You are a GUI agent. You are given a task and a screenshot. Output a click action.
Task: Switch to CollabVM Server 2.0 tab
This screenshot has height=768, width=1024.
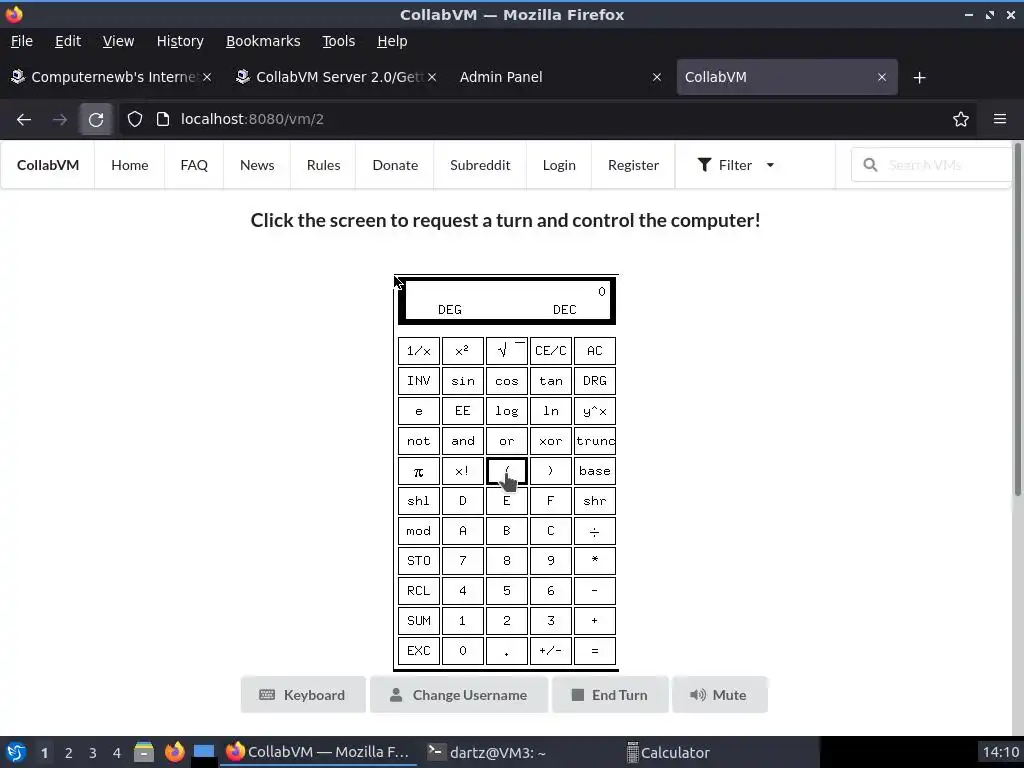[x=337, y=77]
